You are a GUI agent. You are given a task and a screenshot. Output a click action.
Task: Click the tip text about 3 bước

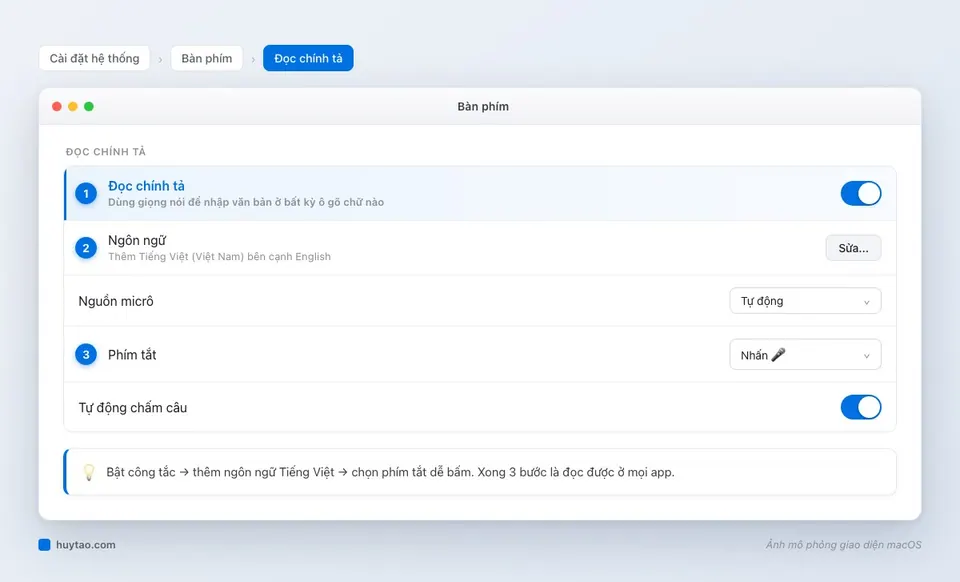[x=391, y=472]
